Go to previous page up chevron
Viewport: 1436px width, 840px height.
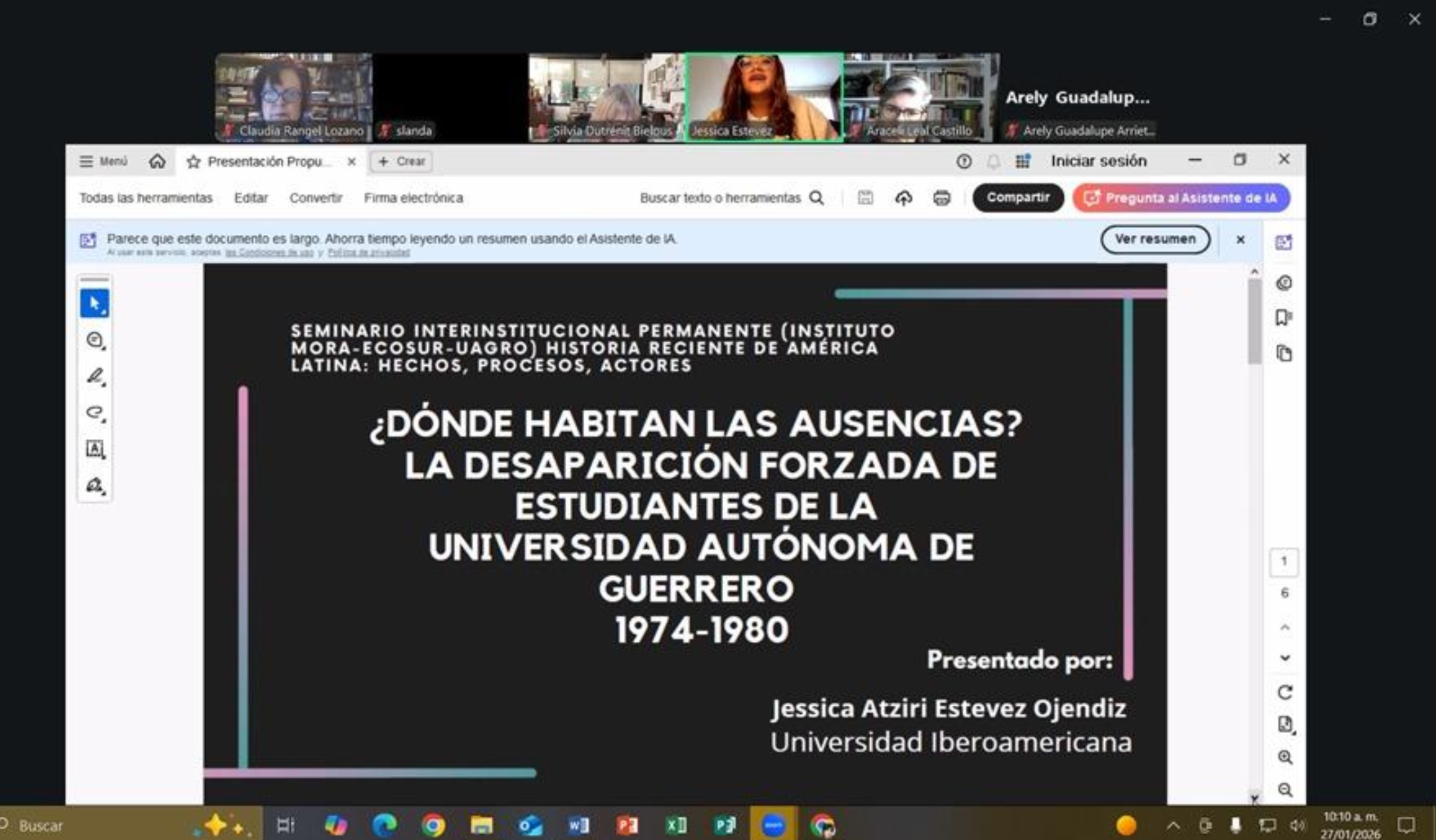coord(1285,628)
